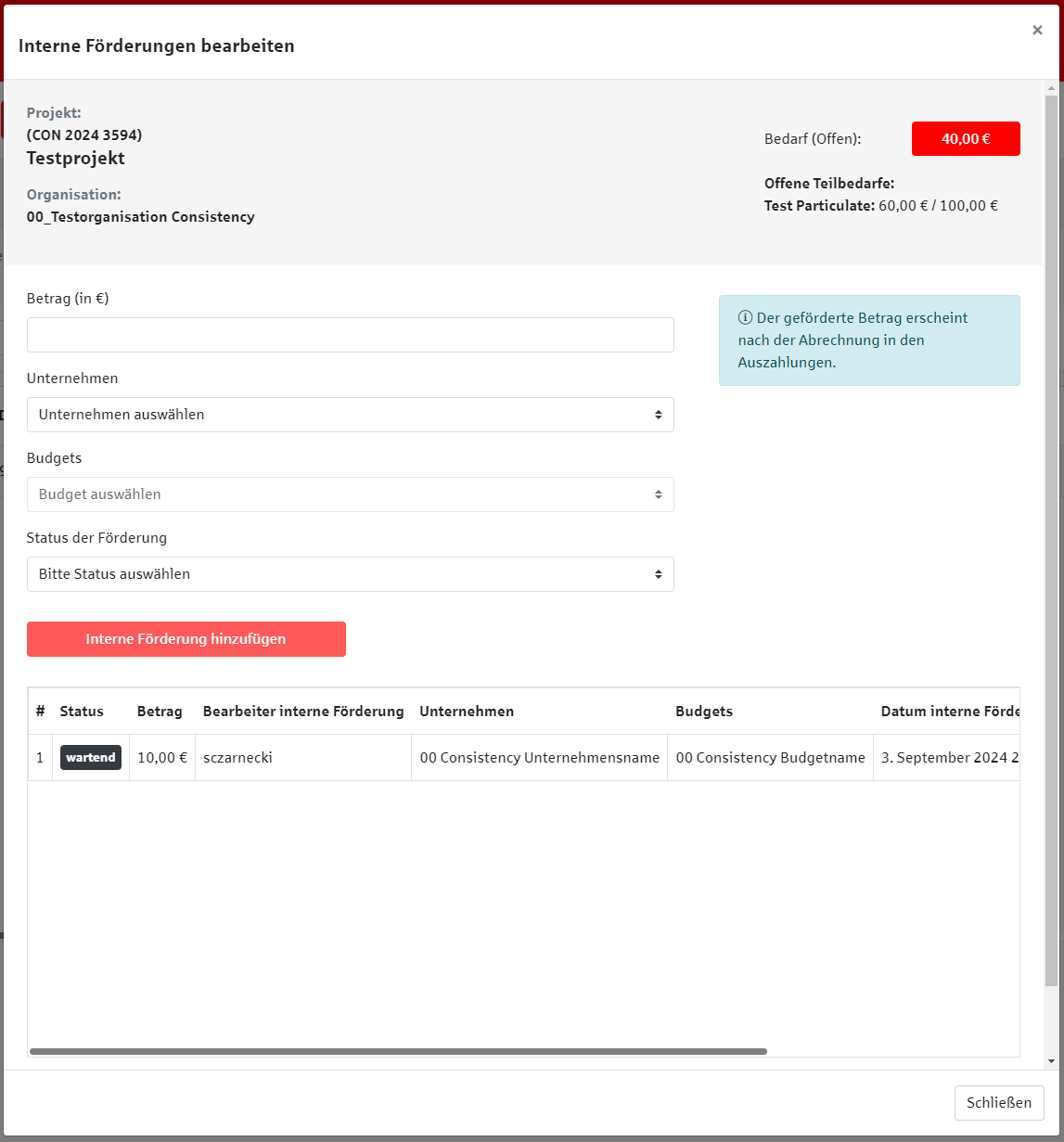Close the dialog with the X icon
The height and width of the screenshot is (1142, 1064).
1037,30
